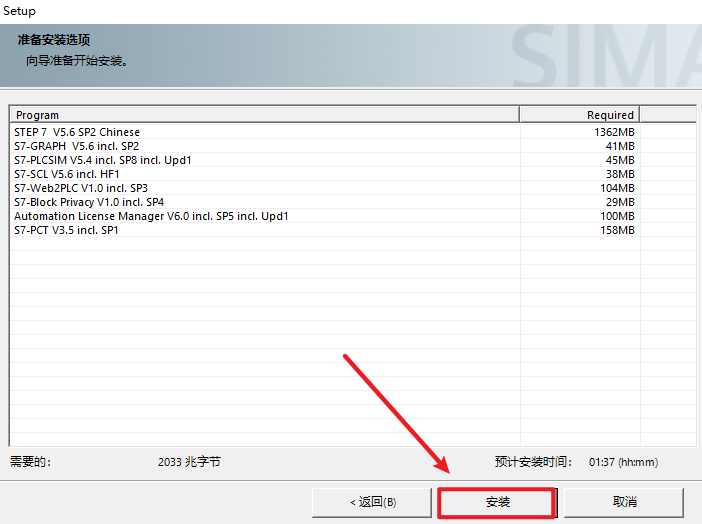Click the 41MB size value

click(620, 146)
